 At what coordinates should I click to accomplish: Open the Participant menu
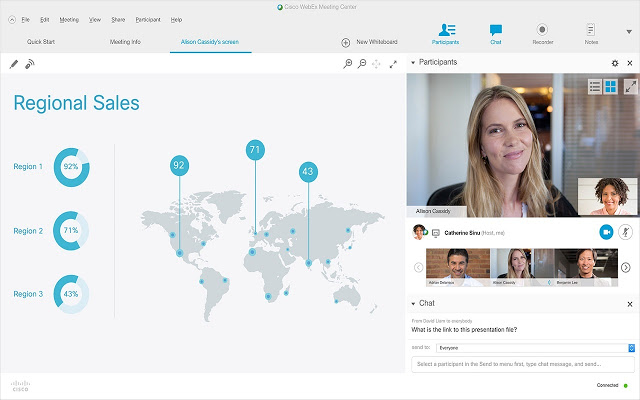(148, 20)
